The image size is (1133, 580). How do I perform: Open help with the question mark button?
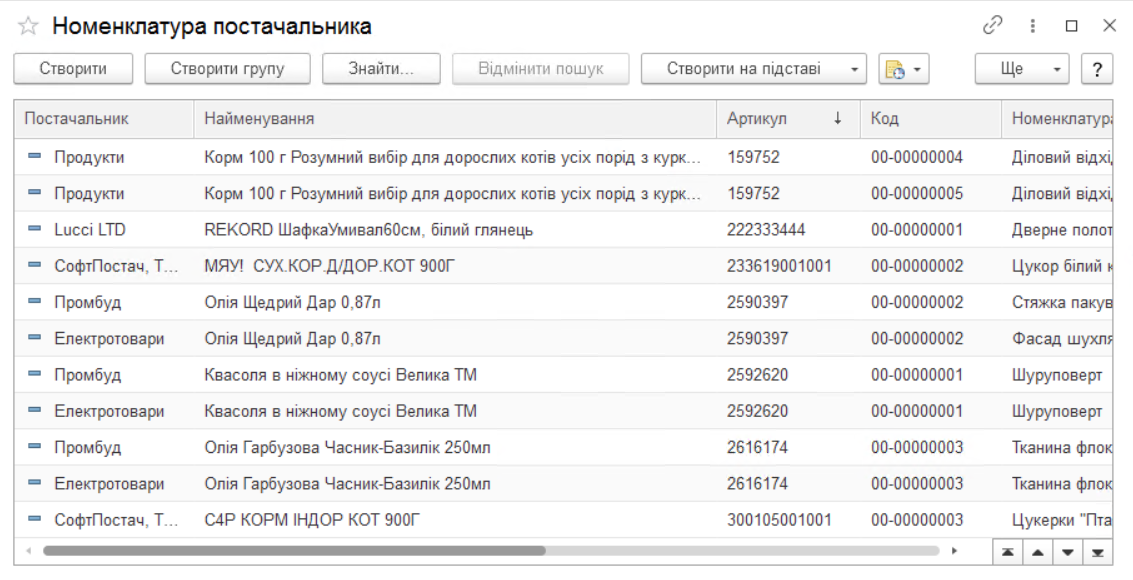pyautogui.click(x=1097, y=69)
